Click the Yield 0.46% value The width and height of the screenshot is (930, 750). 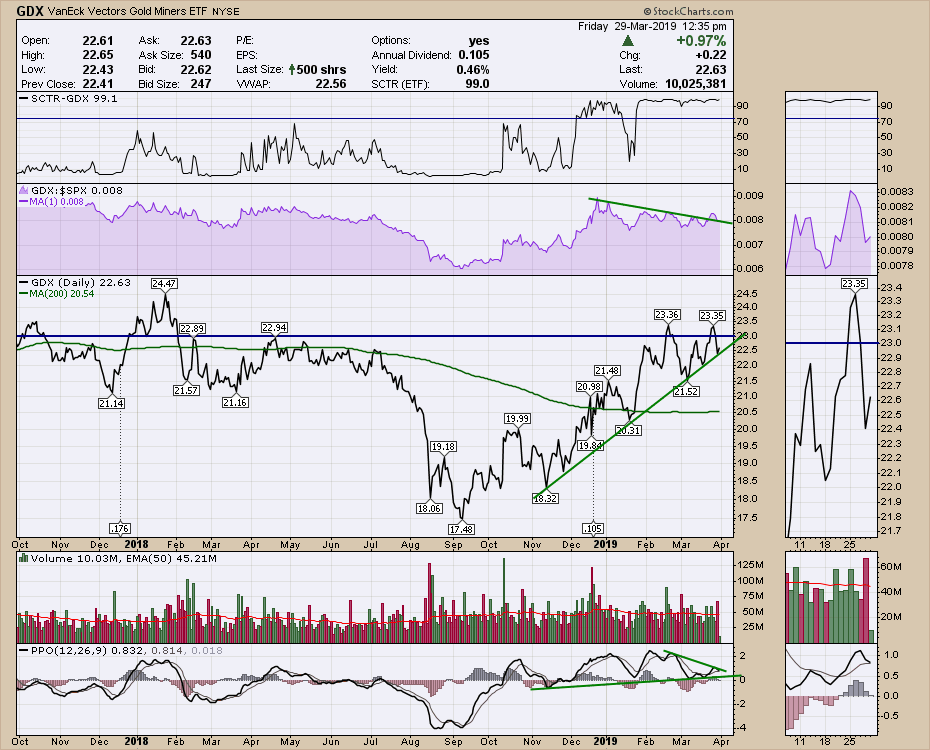coord(473,69)
